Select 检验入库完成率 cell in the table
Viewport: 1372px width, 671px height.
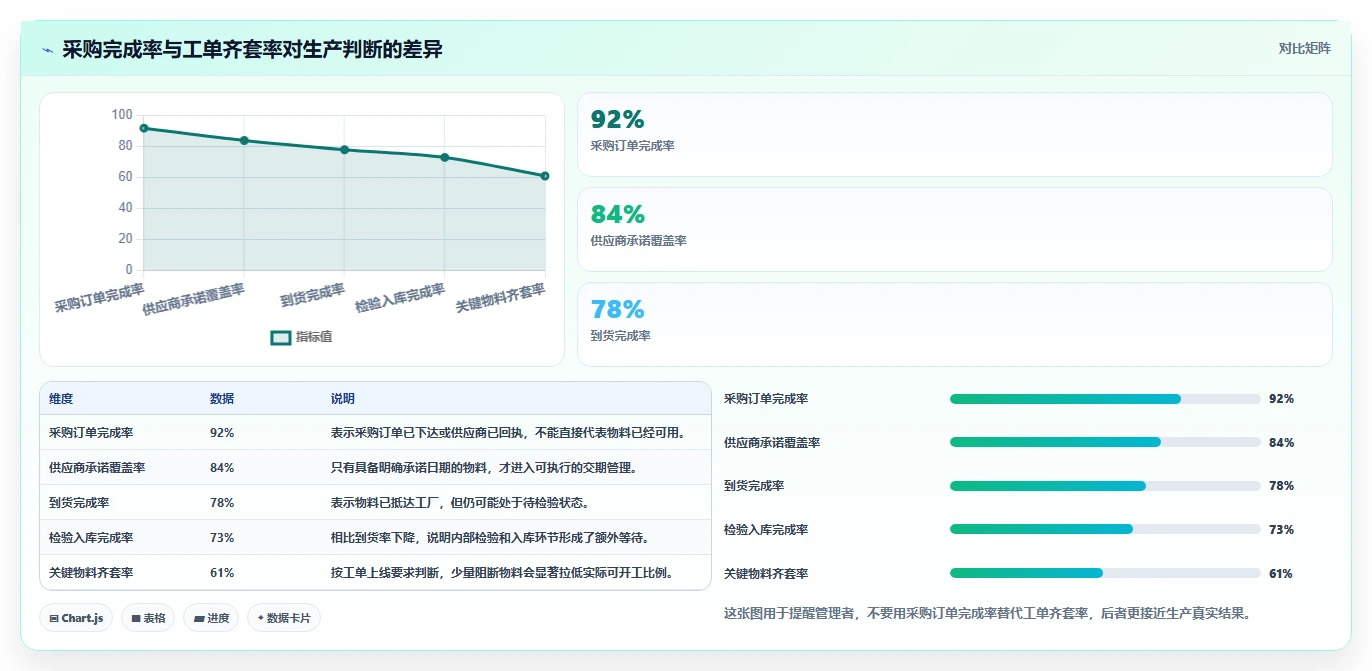point(91,538)
